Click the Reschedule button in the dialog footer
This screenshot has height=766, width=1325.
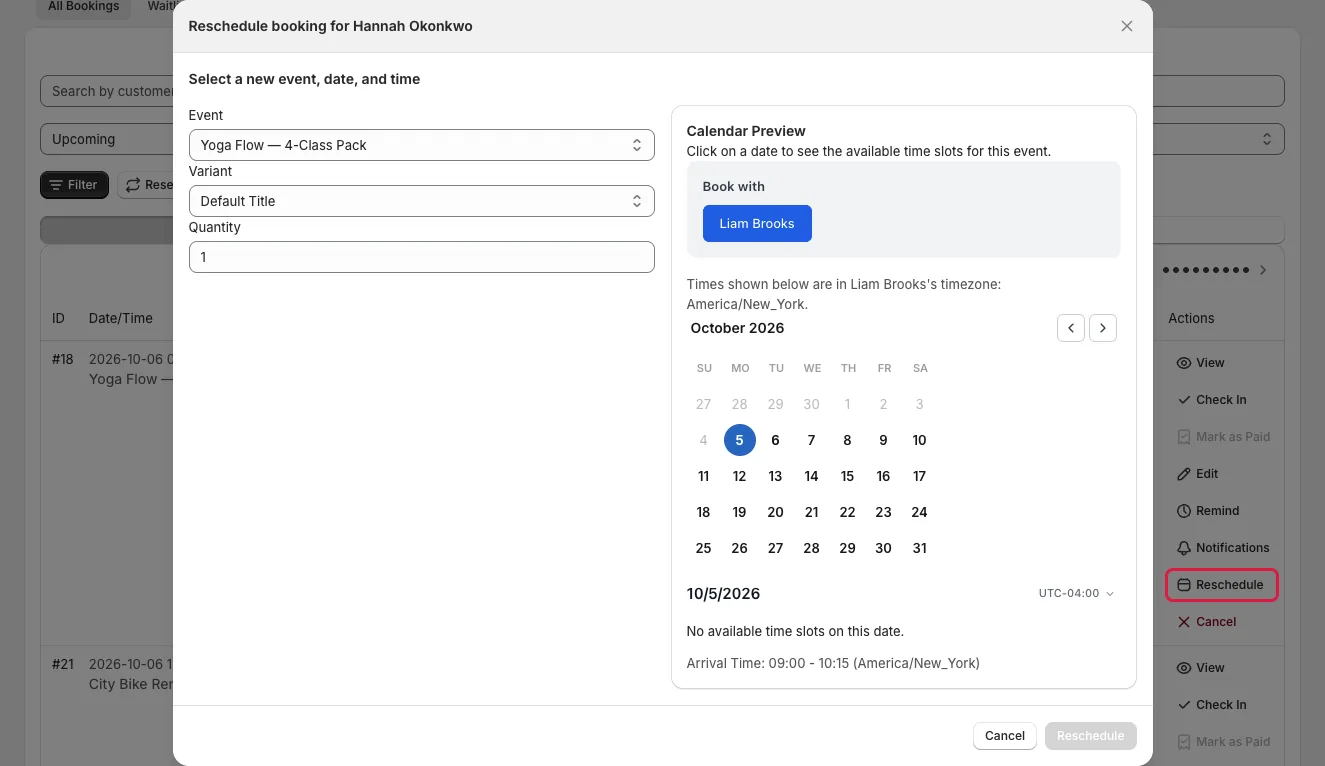(1091, 736)
